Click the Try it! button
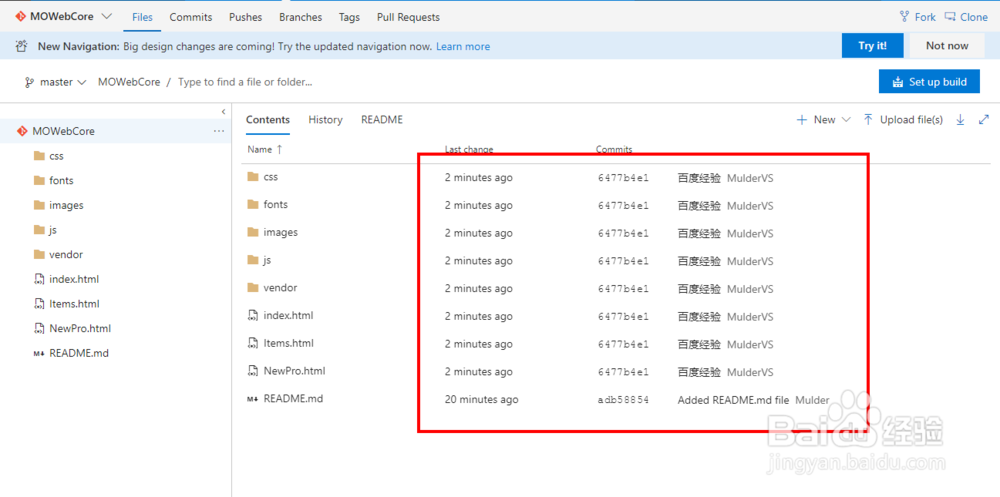The height and width of the screenshot is (497, 1000). (x=872, y=46)
